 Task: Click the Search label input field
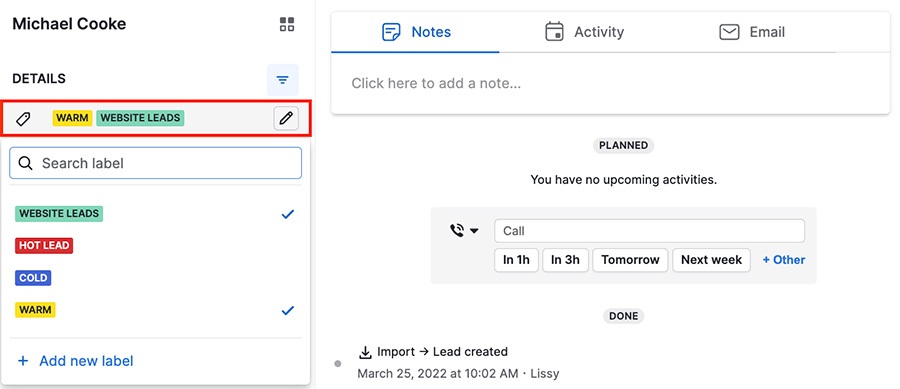(x=156, y=164)
